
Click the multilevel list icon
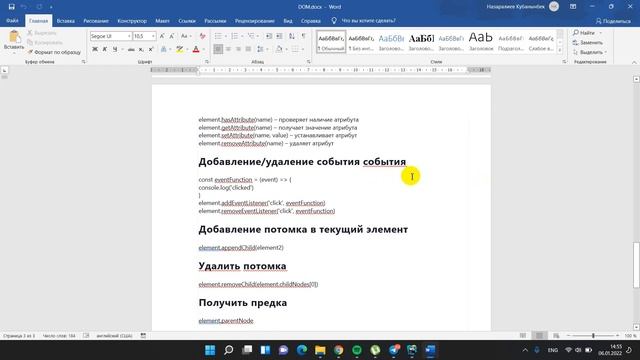click(251, 36)
